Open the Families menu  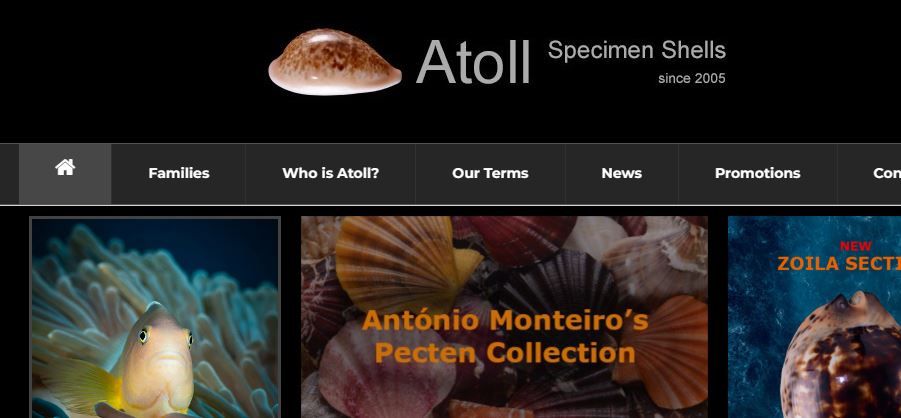[x=179, y=173]
